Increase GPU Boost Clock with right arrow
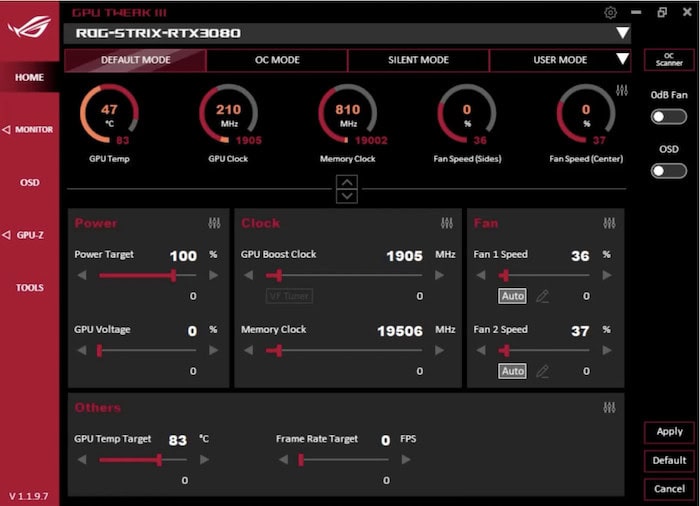 pos(439,275)
